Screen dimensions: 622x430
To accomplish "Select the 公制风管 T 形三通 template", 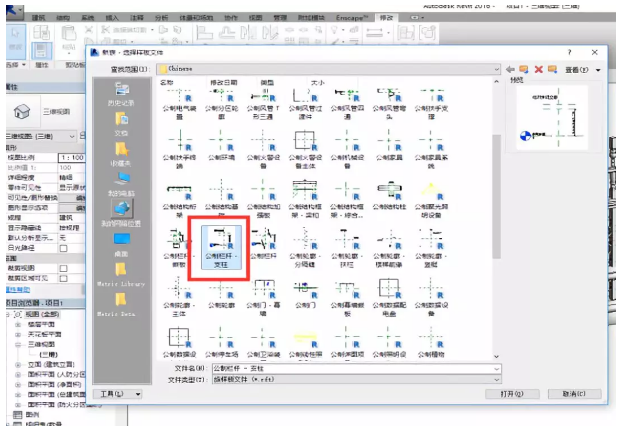I will (x=263, y=104).
